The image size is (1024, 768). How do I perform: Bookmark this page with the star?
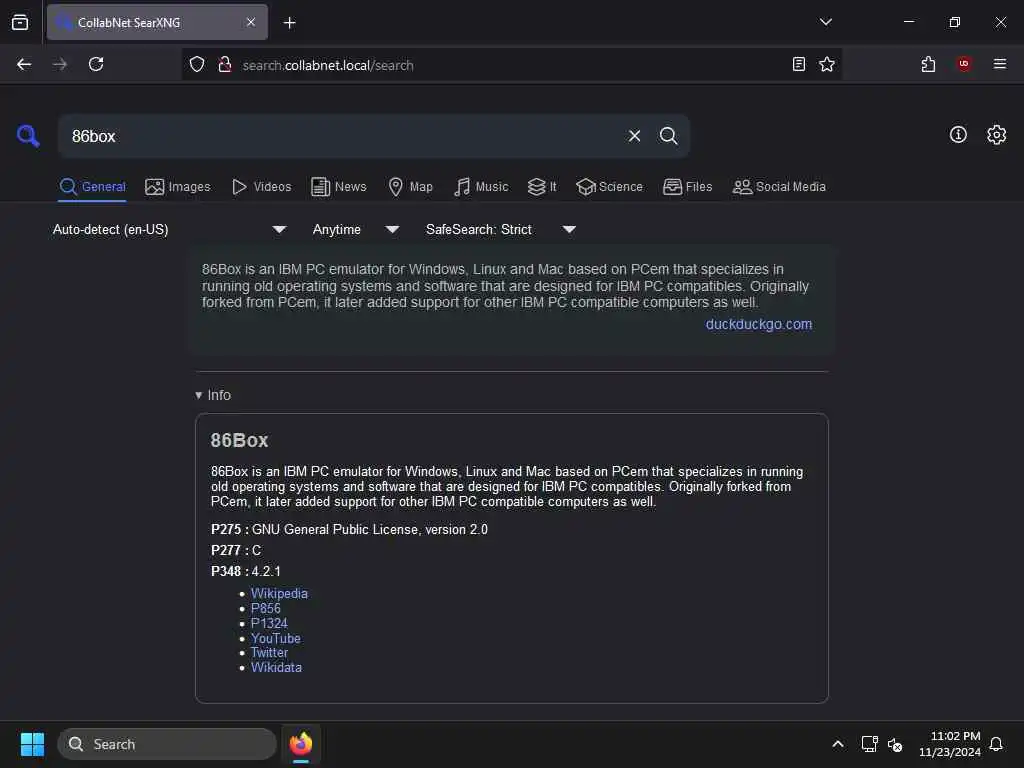point(827,64)
